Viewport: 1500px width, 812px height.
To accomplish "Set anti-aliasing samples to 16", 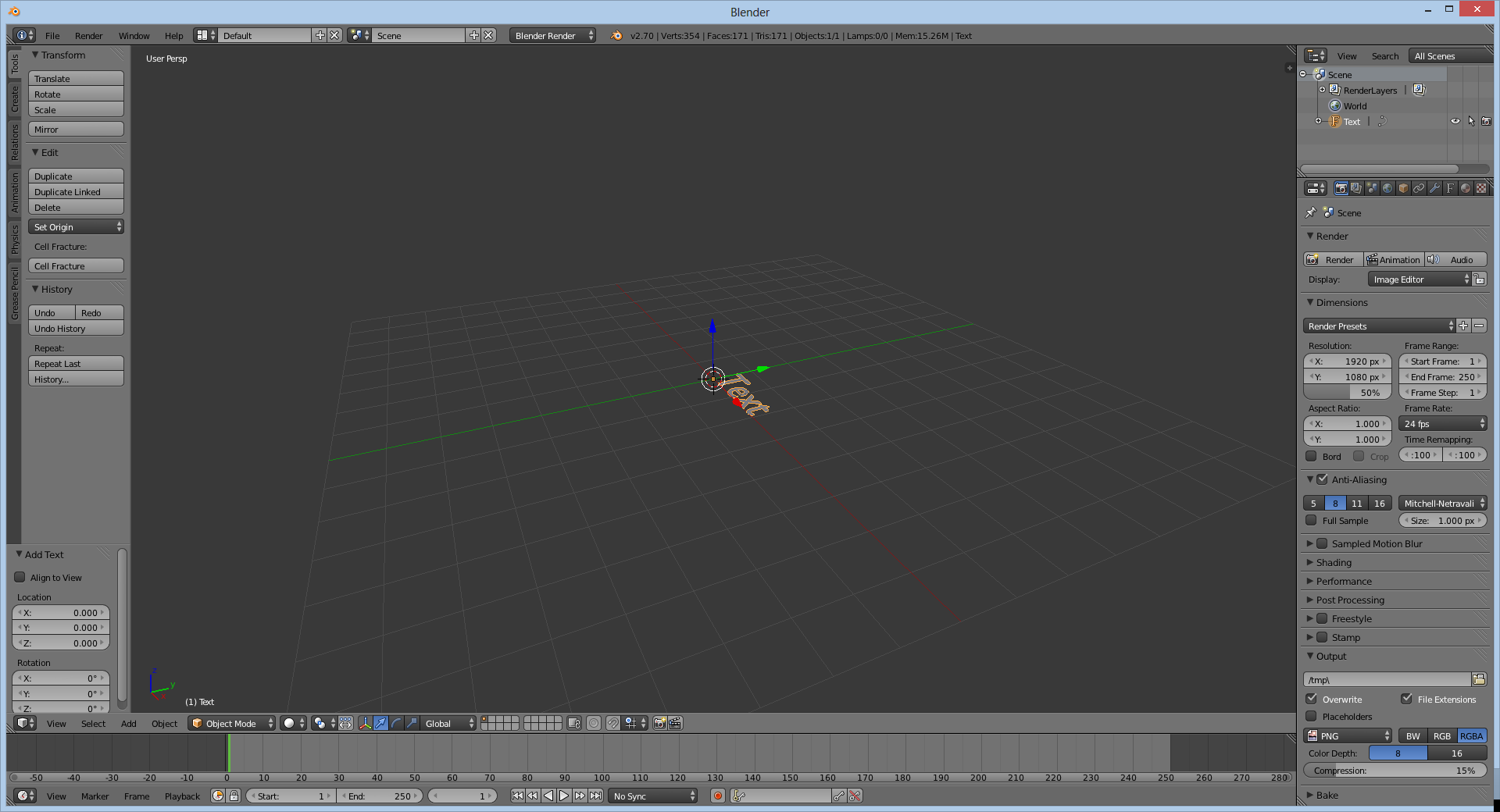I will tap(1380, 503).
